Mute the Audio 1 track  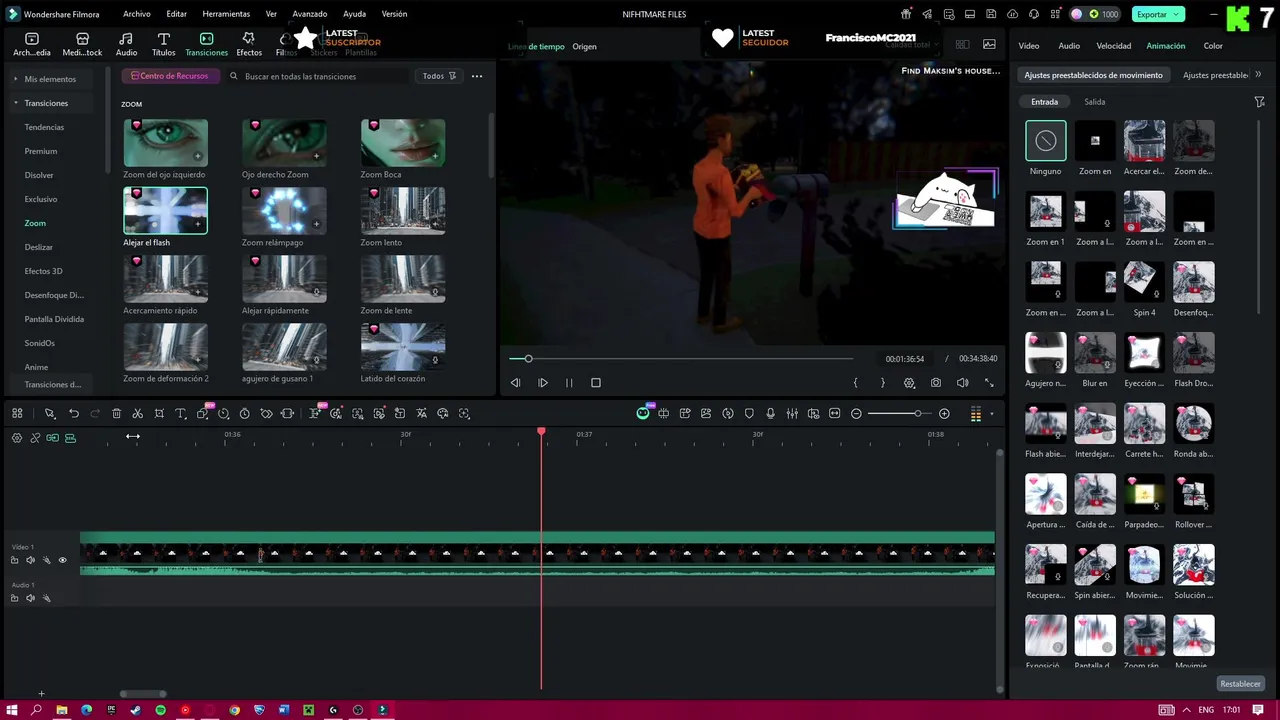(x=30, y=598)
